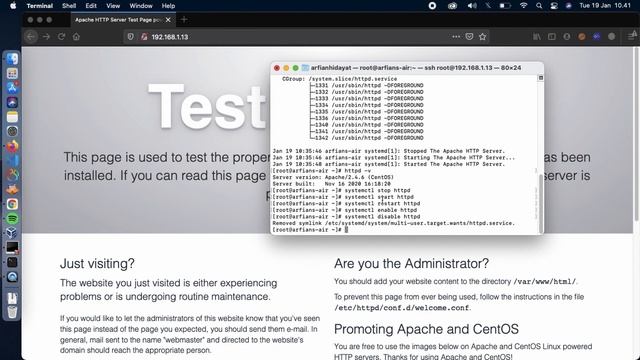The image size is (640, 360).
Task: Toggle the Firefox sidebar view
Action: [x=552, y=37]
